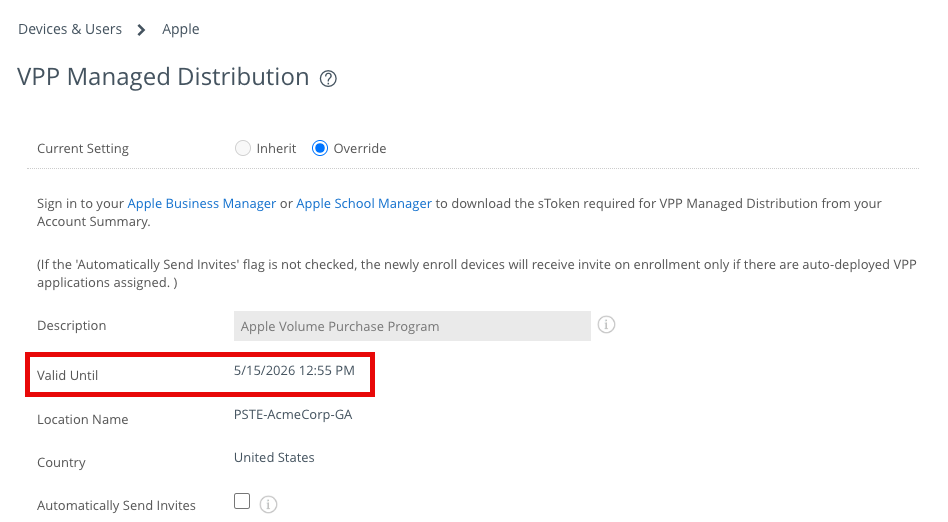Click the Valid Until label
The height and width of the screenshot is (522, 948).
(x=68, y=375)
